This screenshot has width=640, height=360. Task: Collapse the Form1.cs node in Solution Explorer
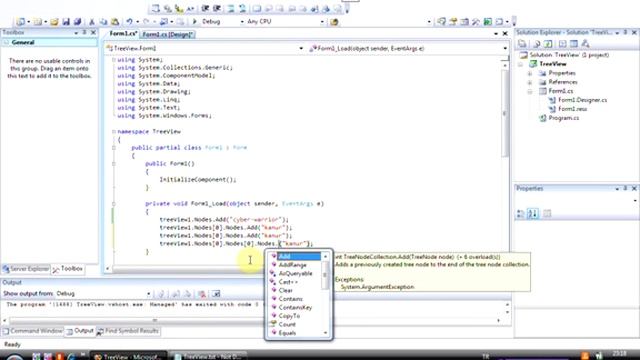pos(530,91)
